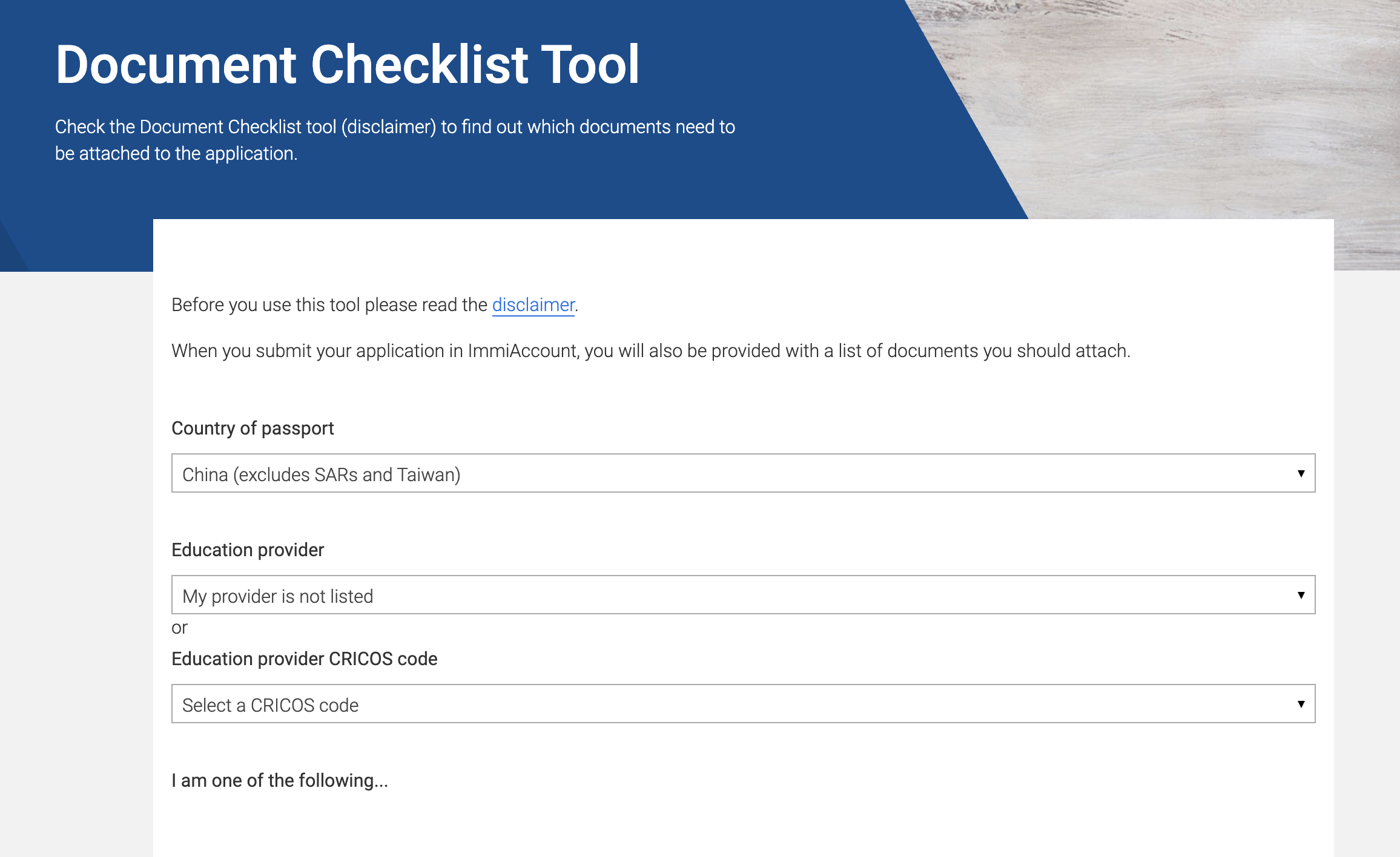Screen dimensions: 1400x857
Task: Click the arrow on the China country selector
Action: (1300, 473)
